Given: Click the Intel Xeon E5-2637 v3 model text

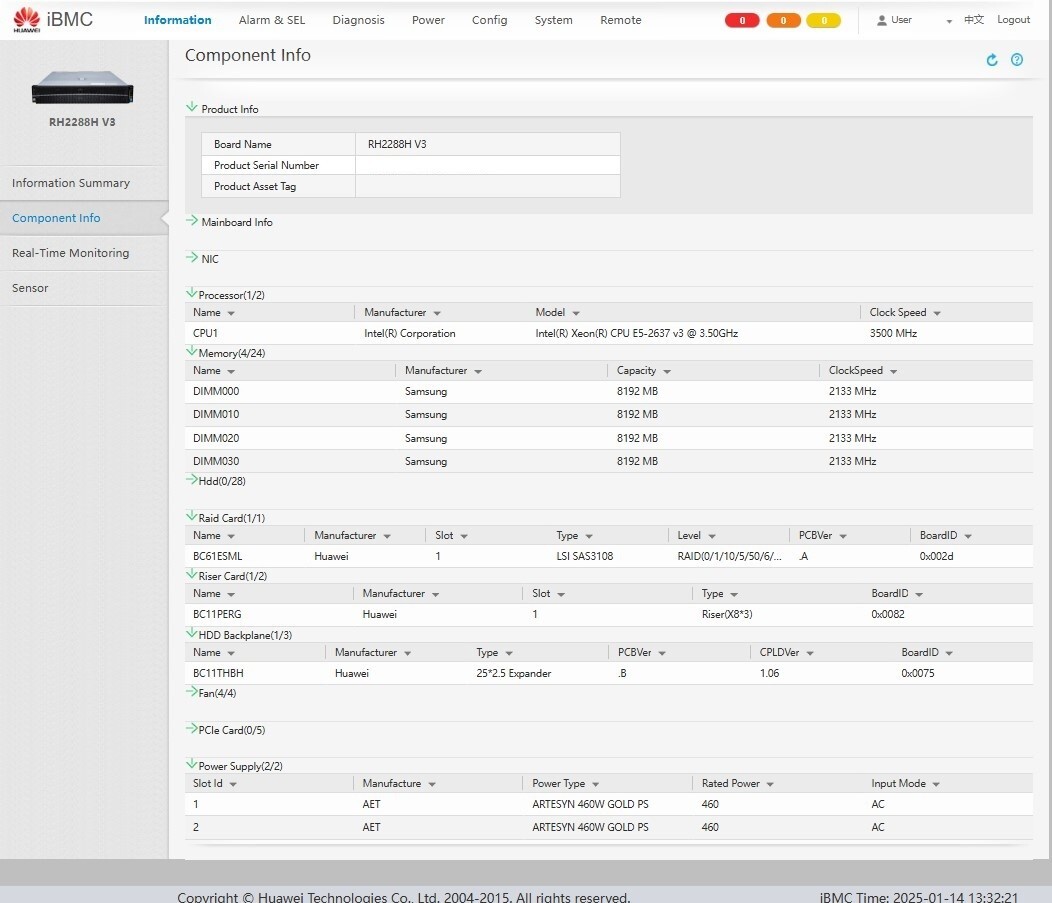Looking at the screenshot, I should point(637,333).
